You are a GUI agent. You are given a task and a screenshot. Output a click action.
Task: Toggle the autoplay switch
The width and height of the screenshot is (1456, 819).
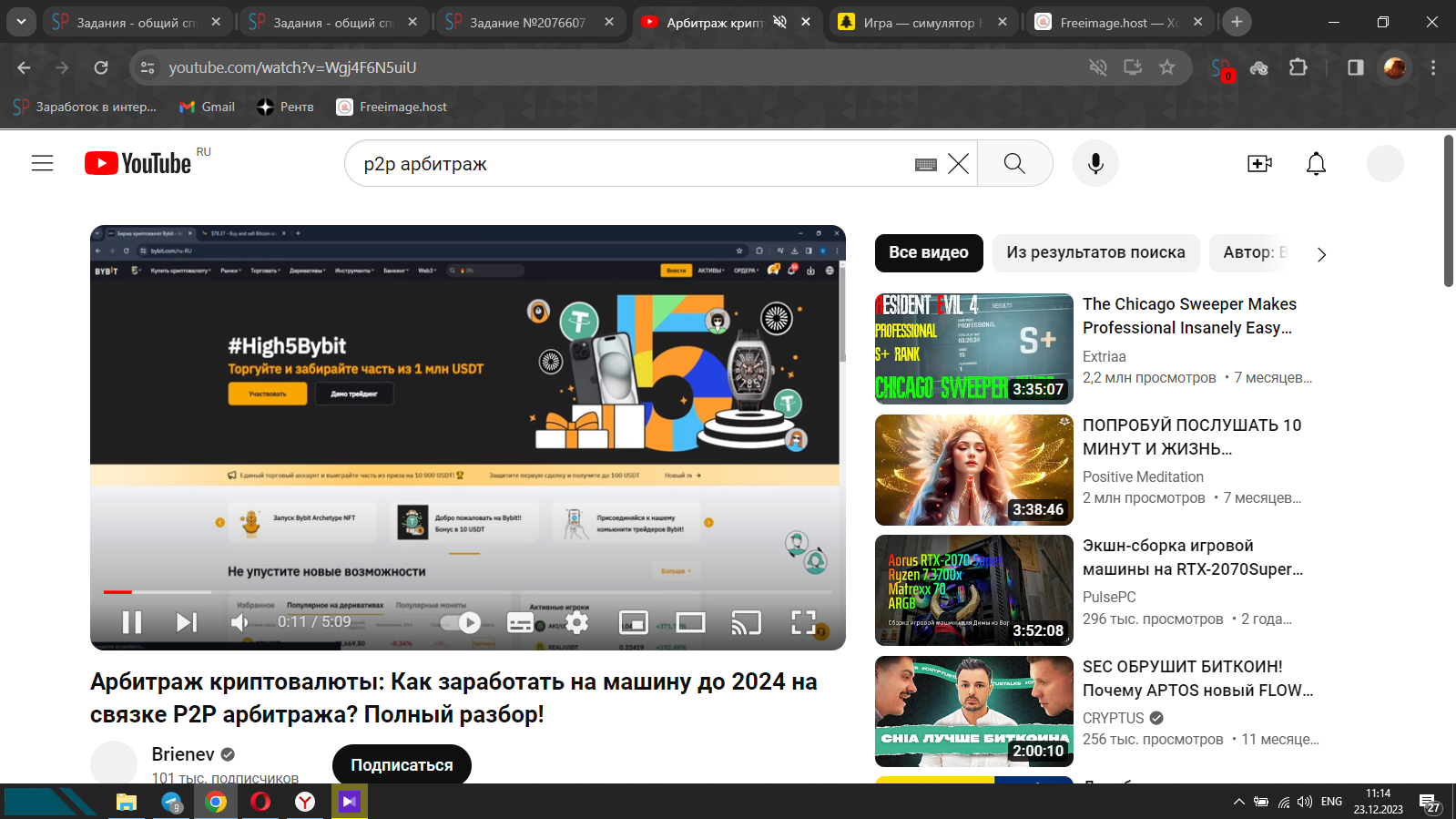pos(461,622)
